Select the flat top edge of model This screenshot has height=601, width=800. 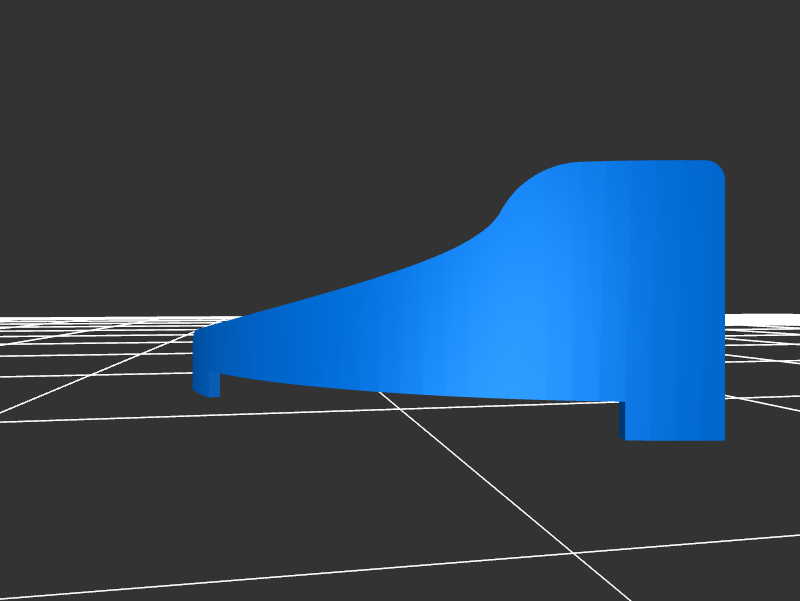640,162
